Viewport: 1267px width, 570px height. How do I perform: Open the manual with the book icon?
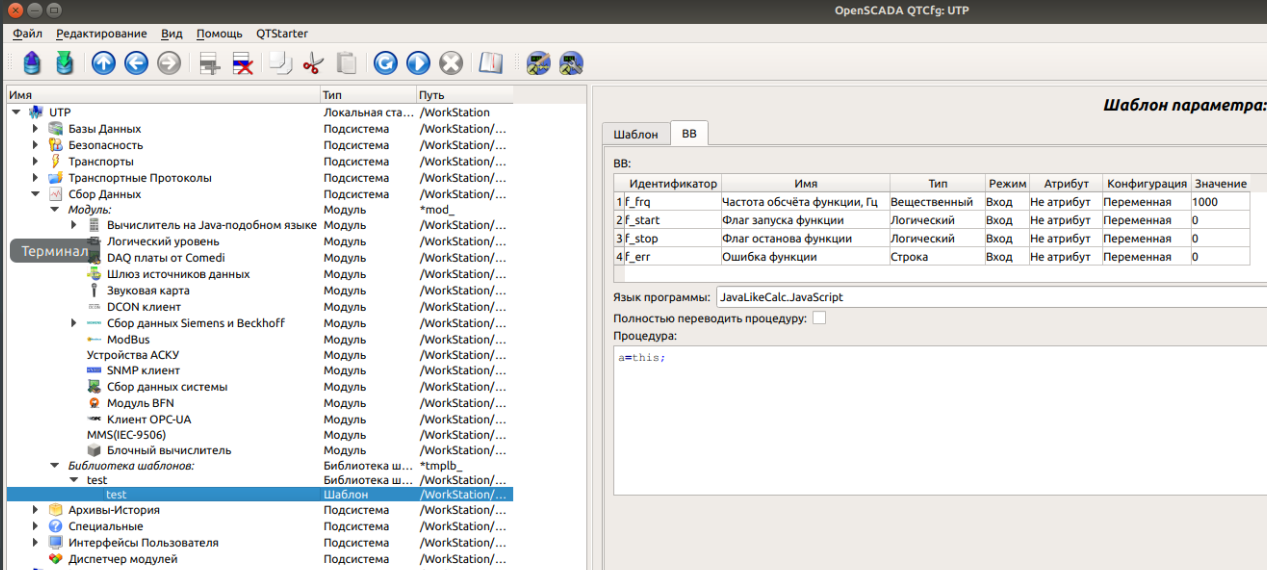pyautogui.click(x=490, y=63)
